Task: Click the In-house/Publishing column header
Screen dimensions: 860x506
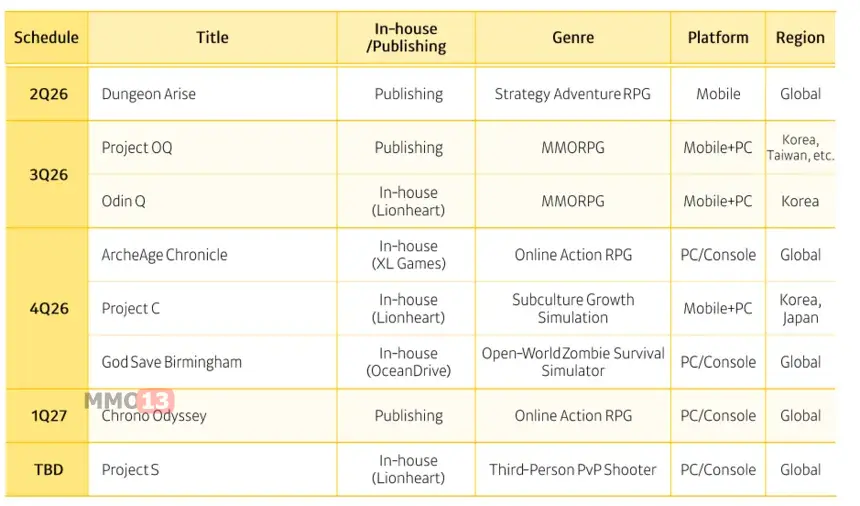Action: click(408, 38)
